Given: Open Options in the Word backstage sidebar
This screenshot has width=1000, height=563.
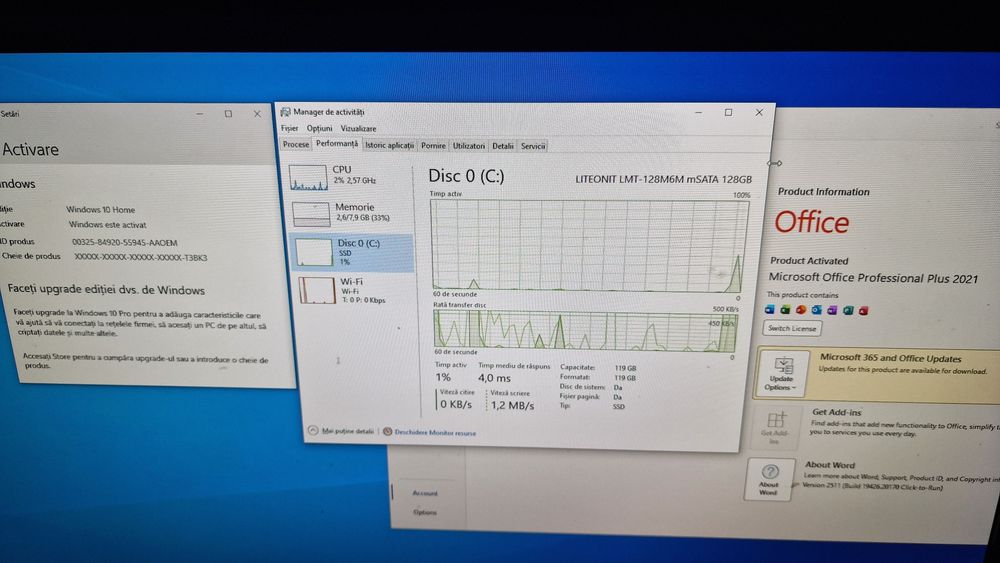Looking at the screenshot, I should (x=425, y=512).
